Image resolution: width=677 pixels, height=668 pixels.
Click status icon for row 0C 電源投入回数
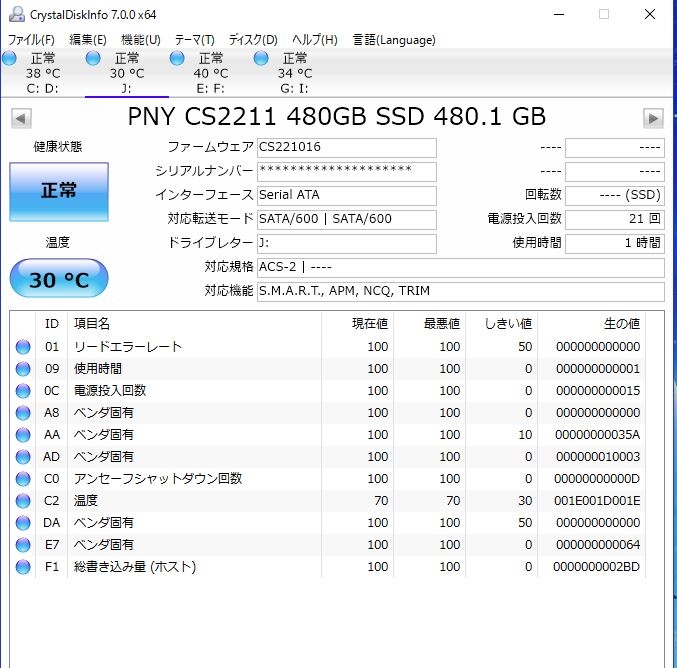[23, 391]
